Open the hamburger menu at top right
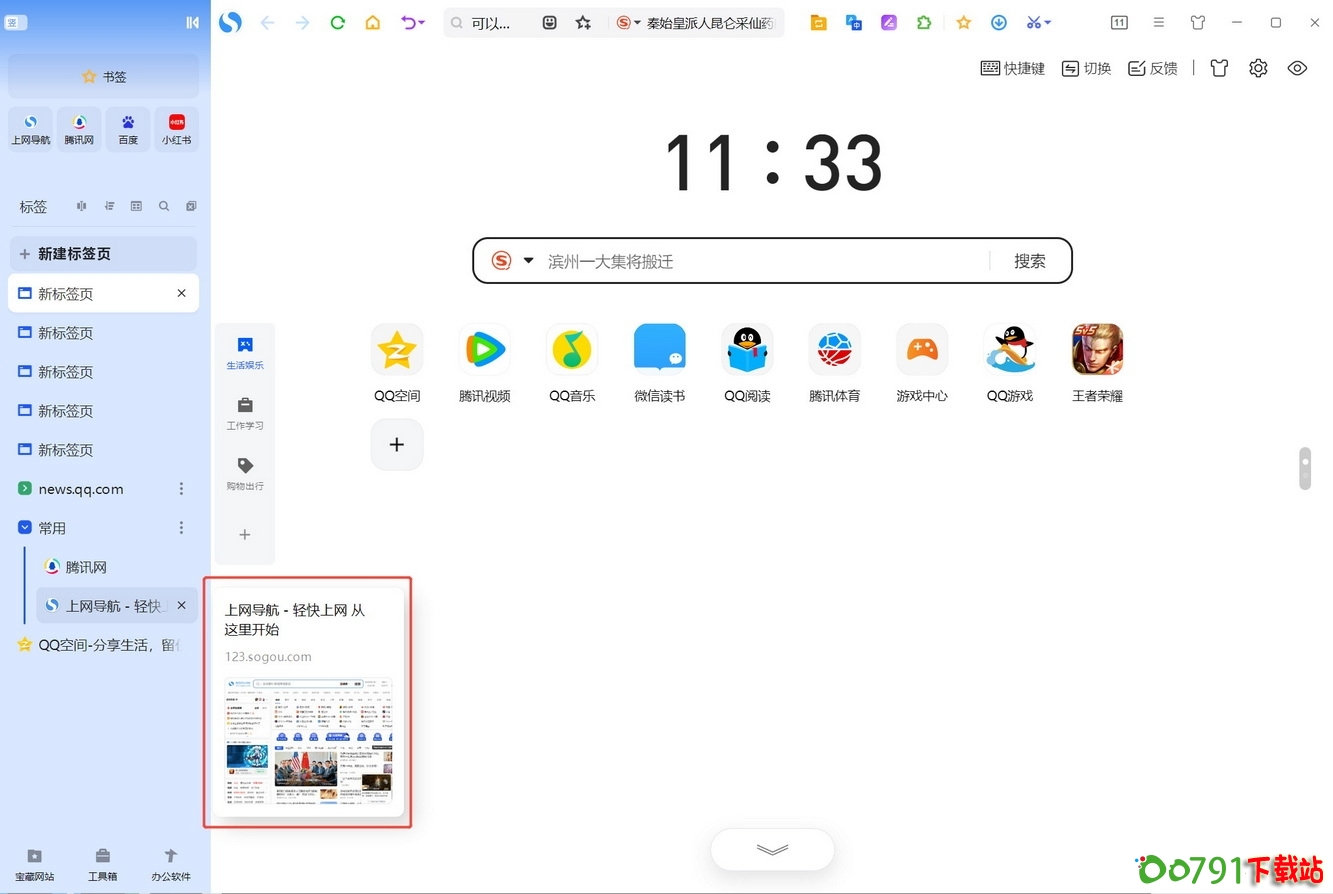The width and height of the screenshot is (1333, 894). (1158, 22)
